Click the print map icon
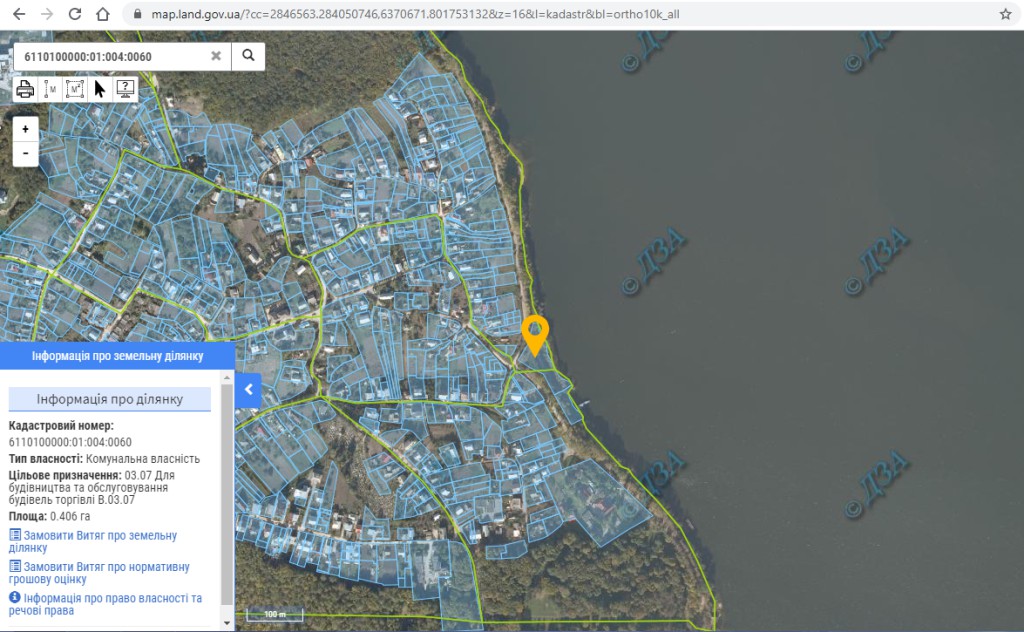The image size is (1024, 632). (x=25, y=89)
